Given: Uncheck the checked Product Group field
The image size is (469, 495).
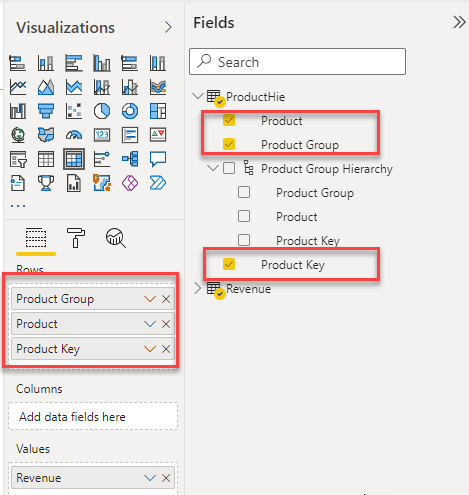Looking at the screenshot, I should (229, 144).
